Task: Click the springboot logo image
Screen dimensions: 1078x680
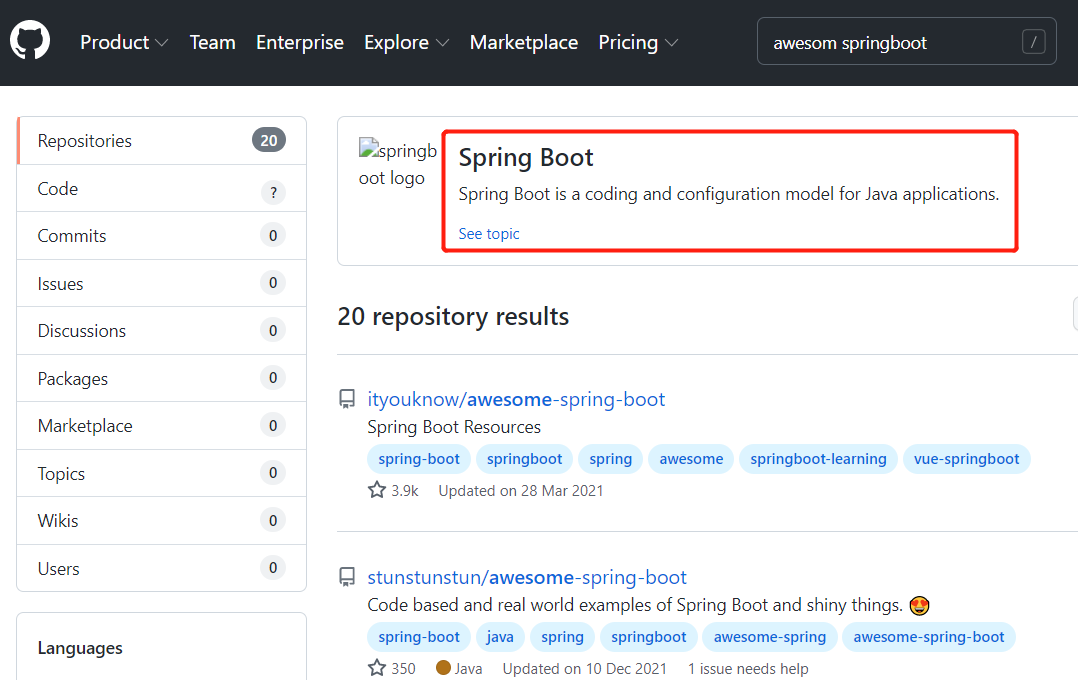Action: click(x=398, y=164)
